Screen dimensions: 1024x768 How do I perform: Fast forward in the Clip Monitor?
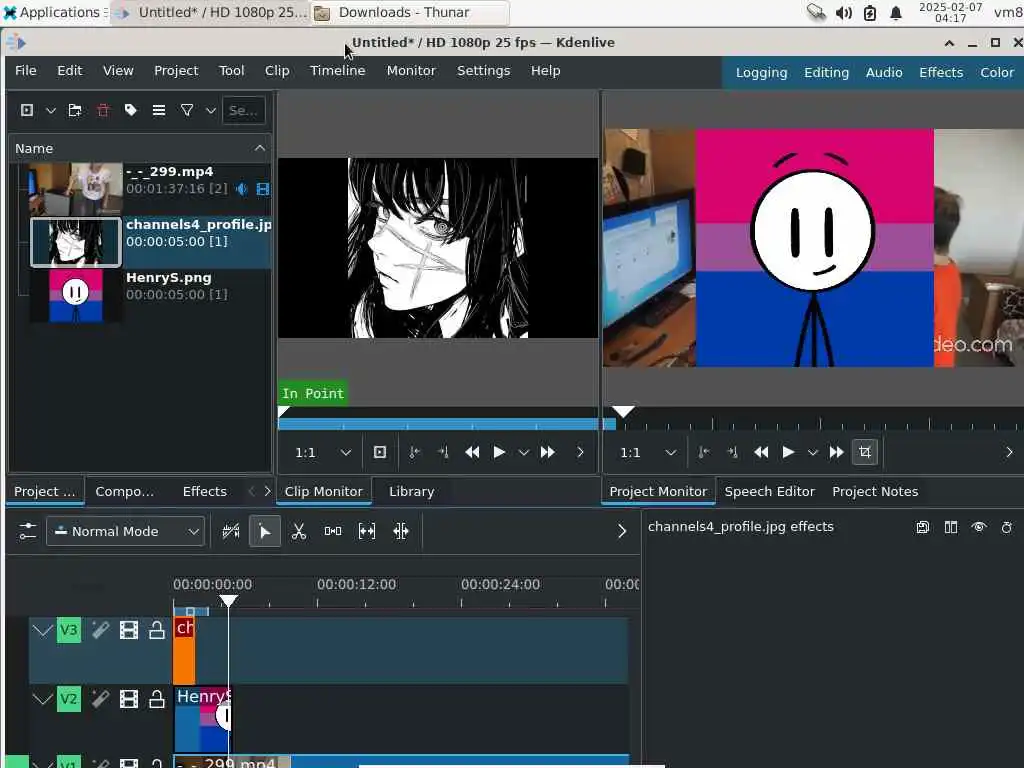(x=547, y=452)
